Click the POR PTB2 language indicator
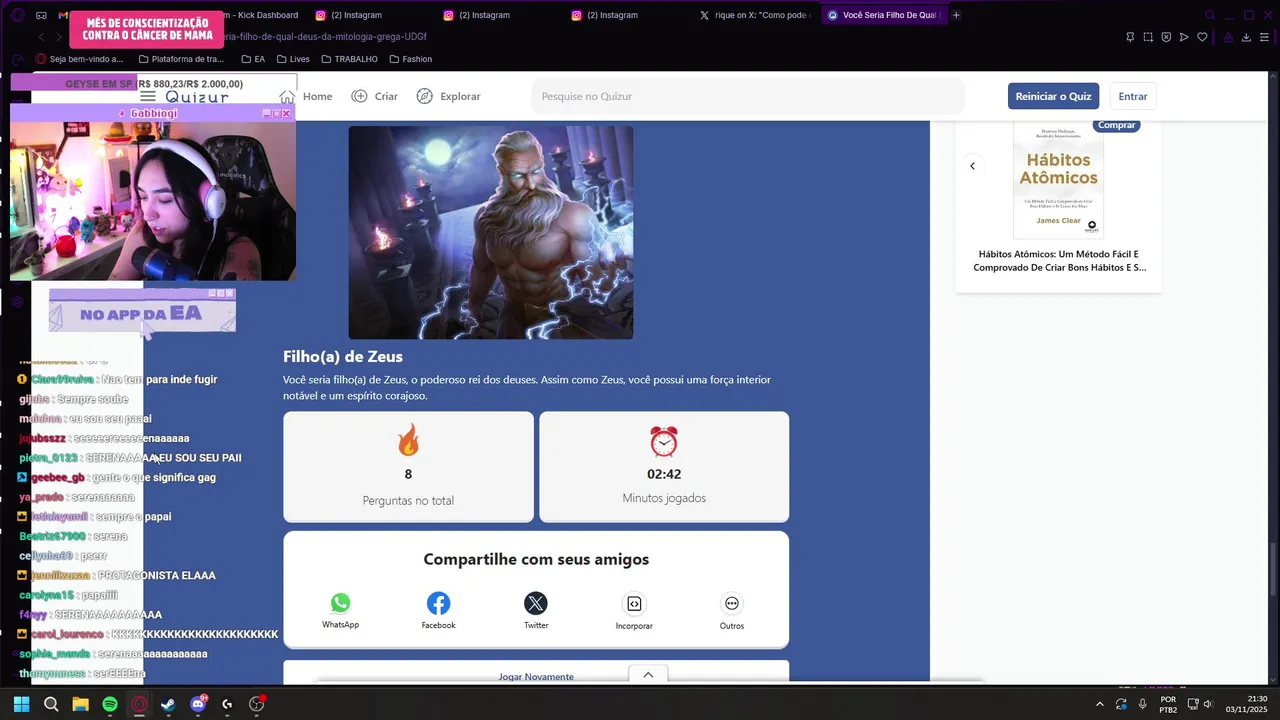1280x720 pixels. (x=1168, y=704)
